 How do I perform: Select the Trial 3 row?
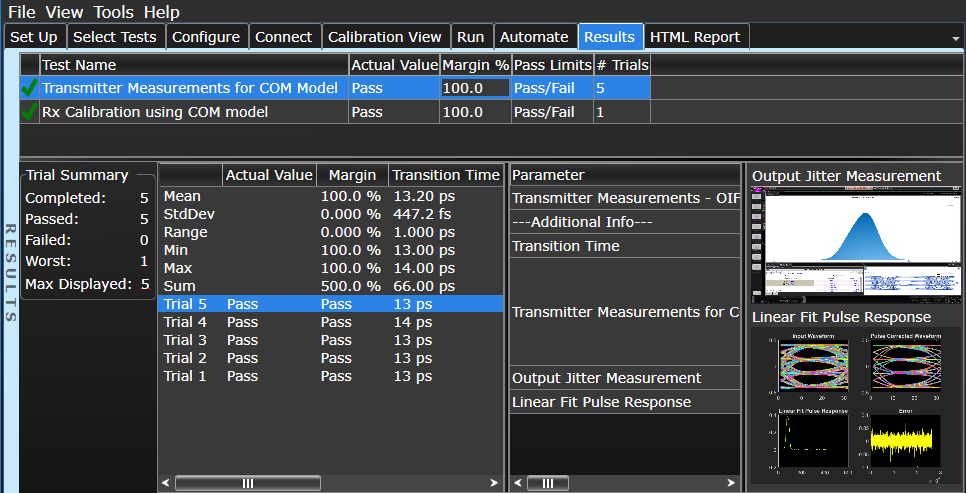pos(331,340)
